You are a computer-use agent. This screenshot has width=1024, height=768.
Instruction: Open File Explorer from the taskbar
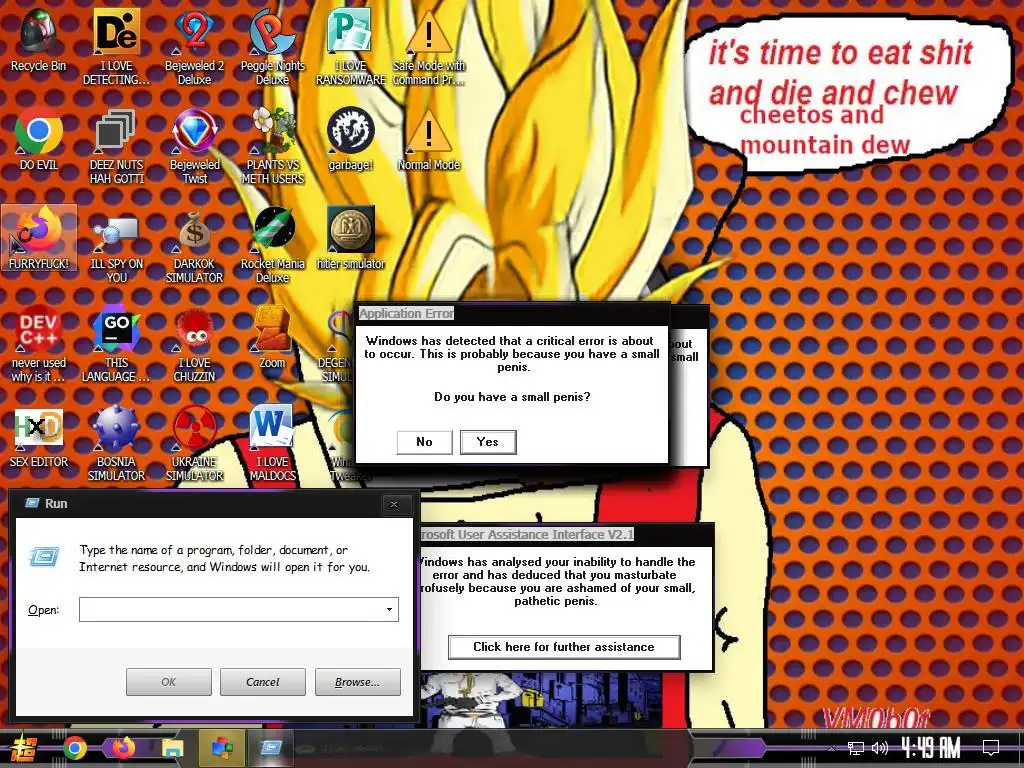point(172,748)
